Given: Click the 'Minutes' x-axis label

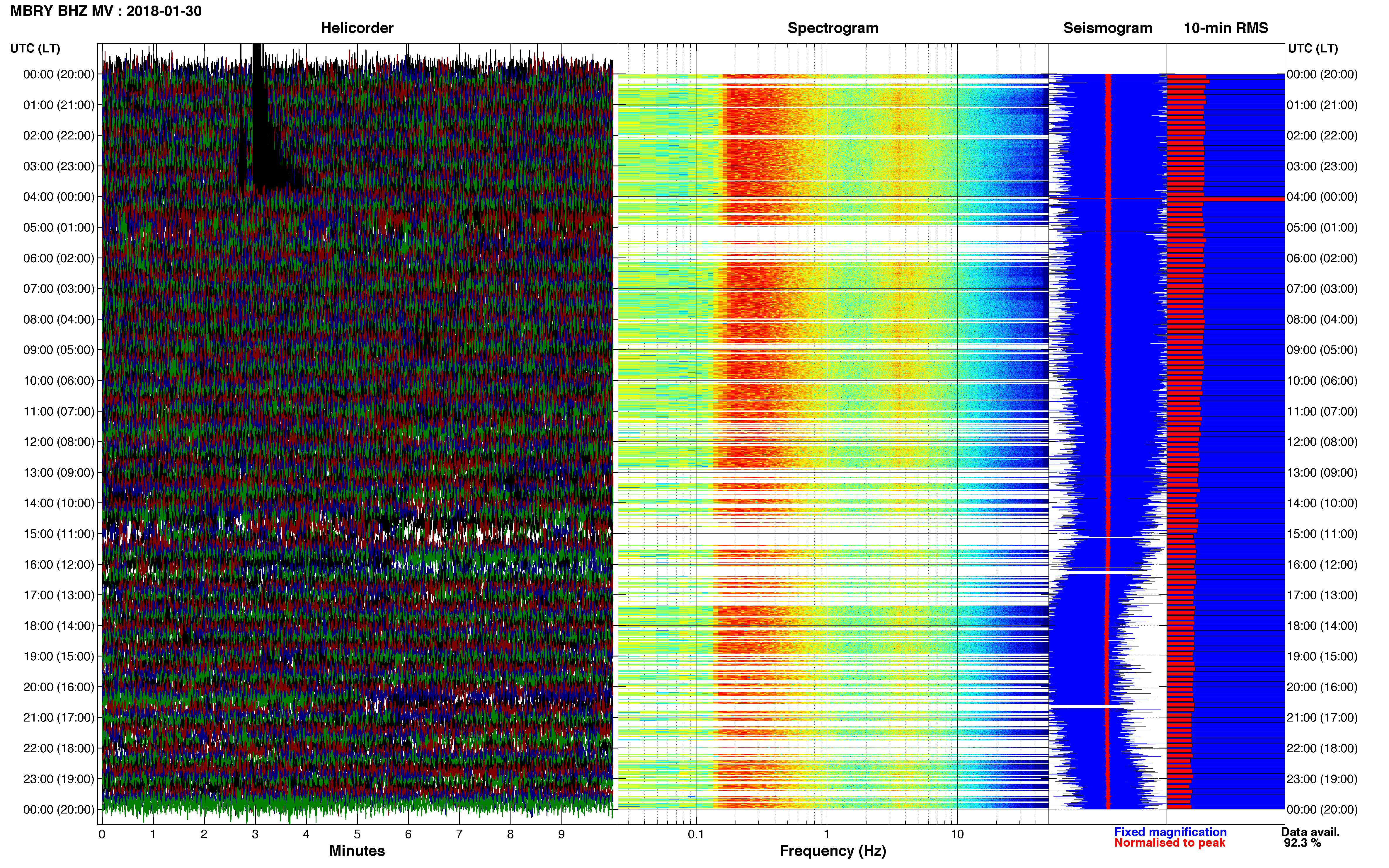Looking at the screenshot, I should click(x=357, y=851).
